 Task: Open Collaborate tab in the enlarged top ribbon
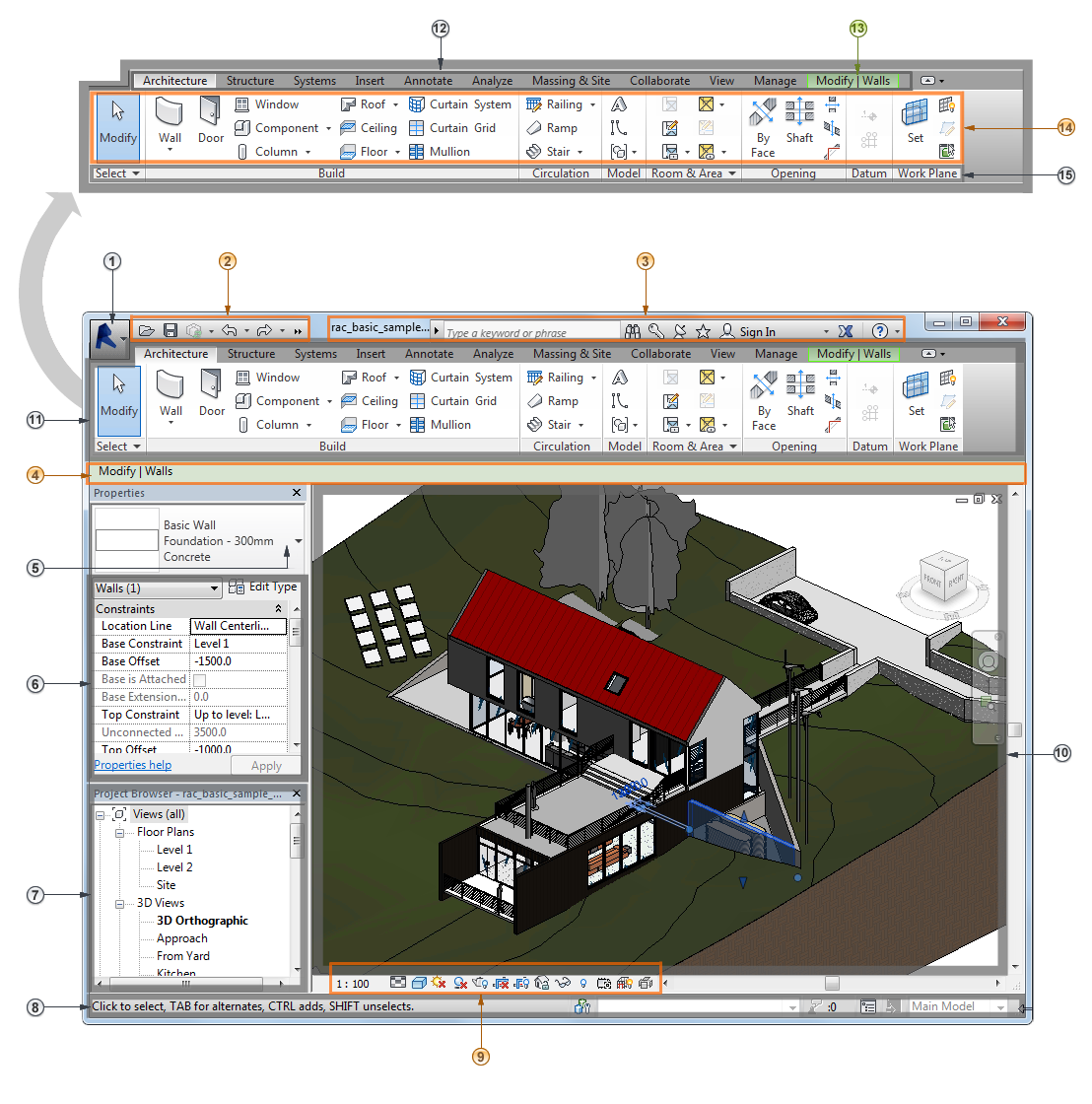tap(659, 80)
